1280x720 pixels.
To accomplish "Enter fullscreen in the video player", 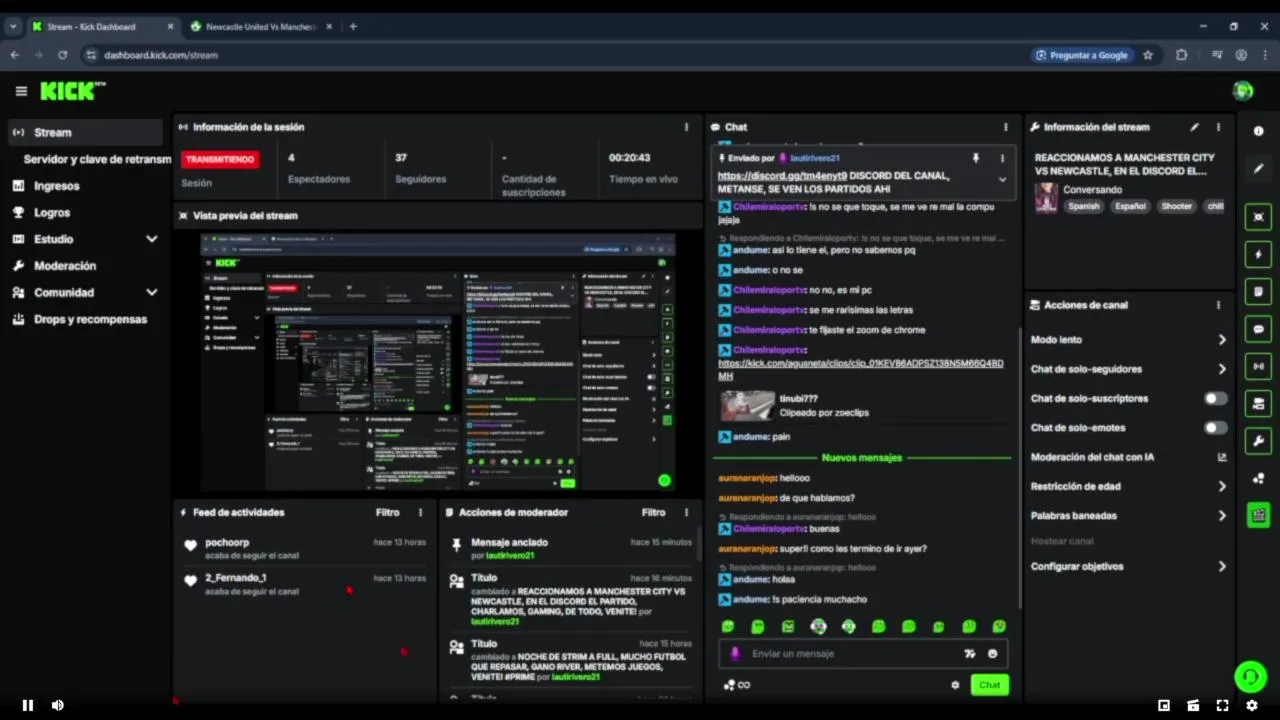I will (1222, 705).
